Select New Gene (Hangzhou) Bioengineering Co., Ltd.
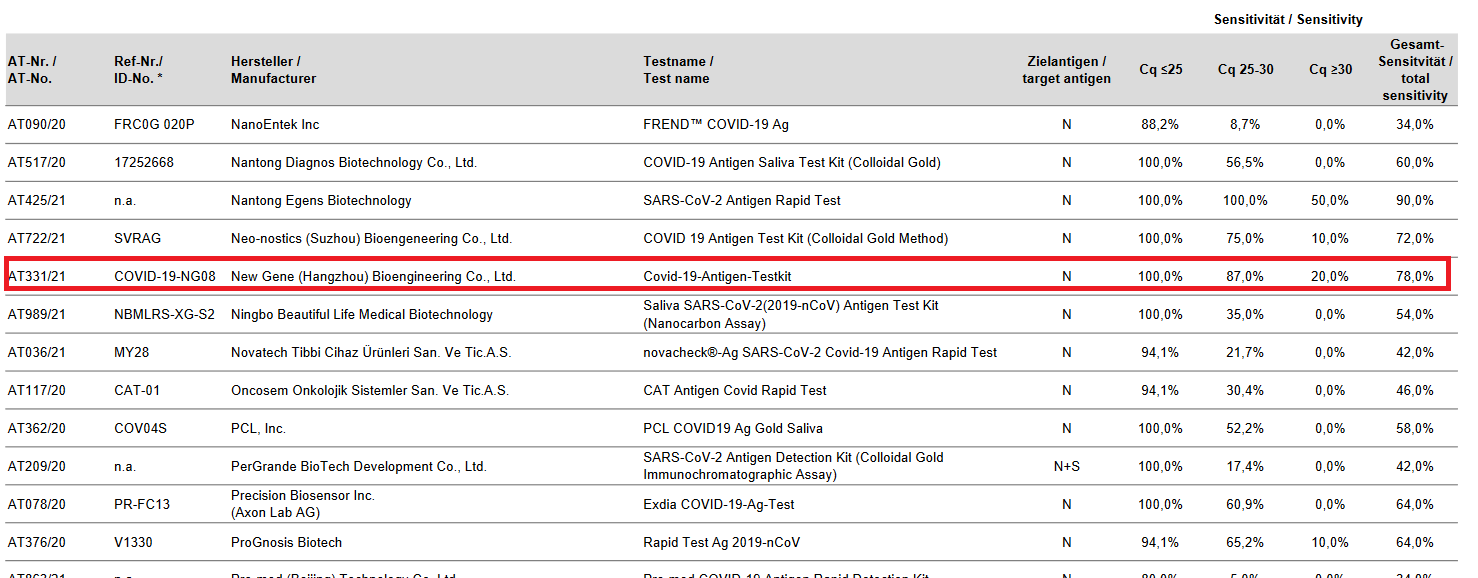 (373, 277)
